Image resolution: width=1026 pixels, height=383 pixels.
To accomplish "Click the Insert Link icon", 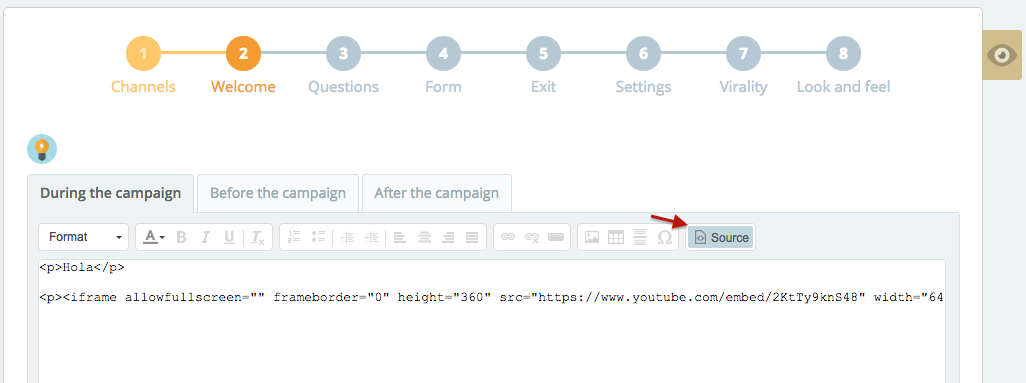I will click(508, 238).
